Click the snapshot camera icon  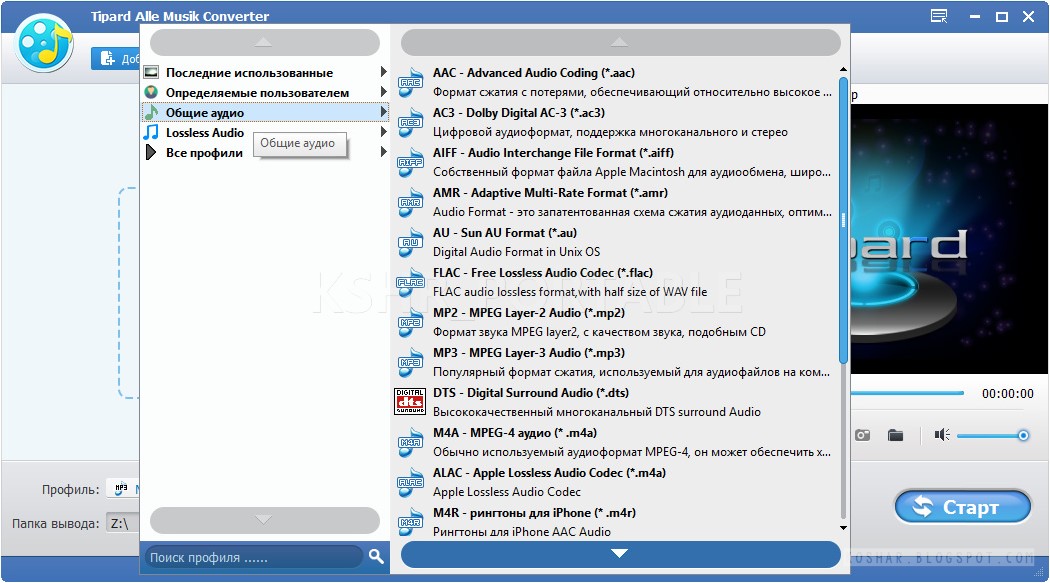pyautogui.click(x=862, y=436)
